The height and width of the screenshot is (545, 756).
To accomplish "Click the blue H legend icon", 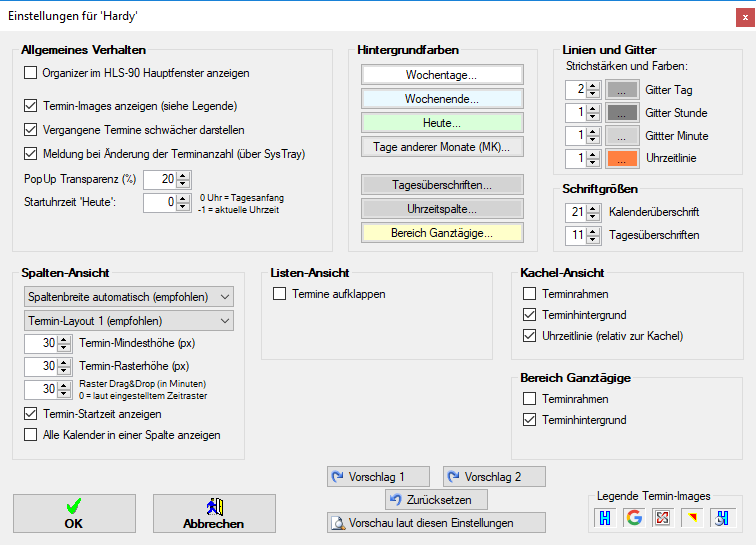I will click(605, 517).
